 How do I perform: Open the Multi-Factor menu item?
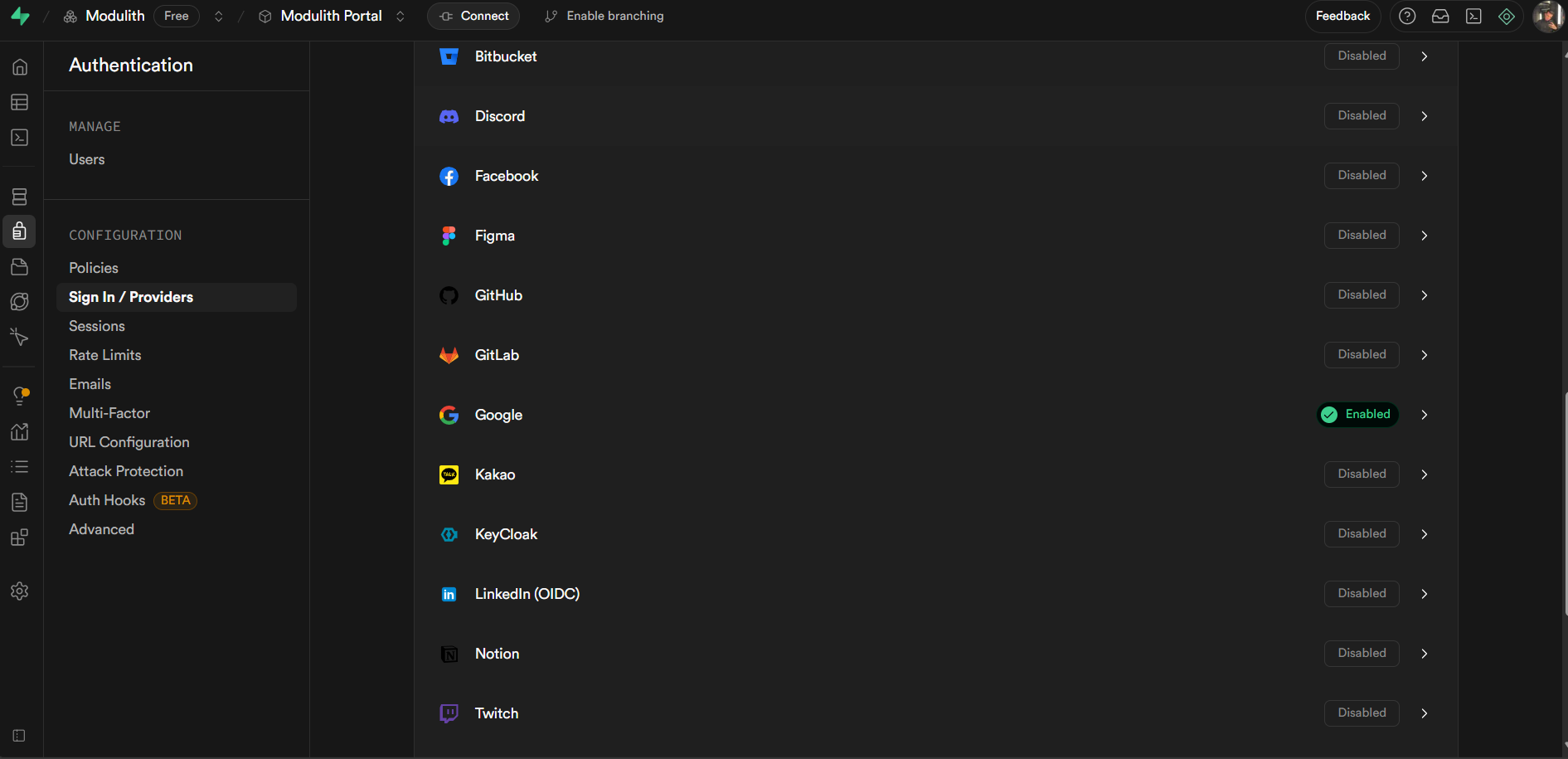(109, 413)
